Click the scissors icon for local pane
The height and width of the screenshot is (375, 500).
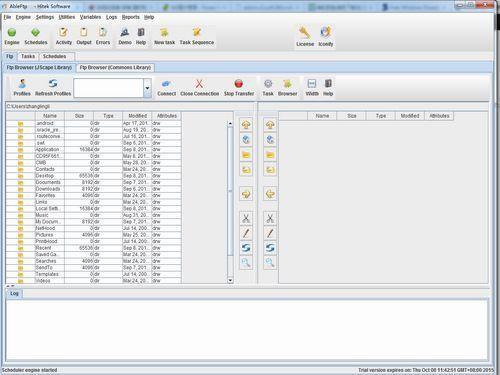tap(246, 218)
